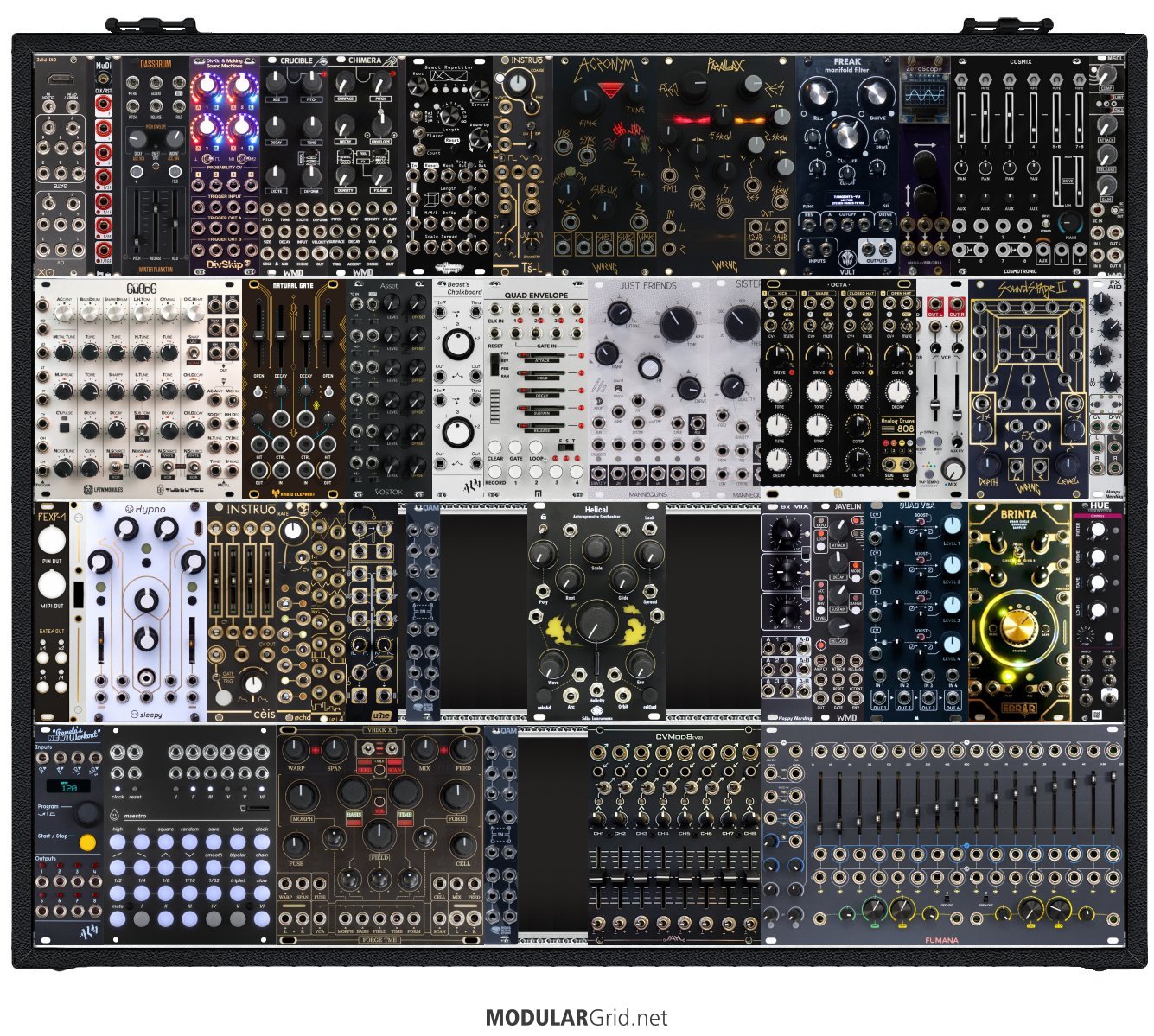Select the WMD CRUCIBLE module

tap(294, 165)
